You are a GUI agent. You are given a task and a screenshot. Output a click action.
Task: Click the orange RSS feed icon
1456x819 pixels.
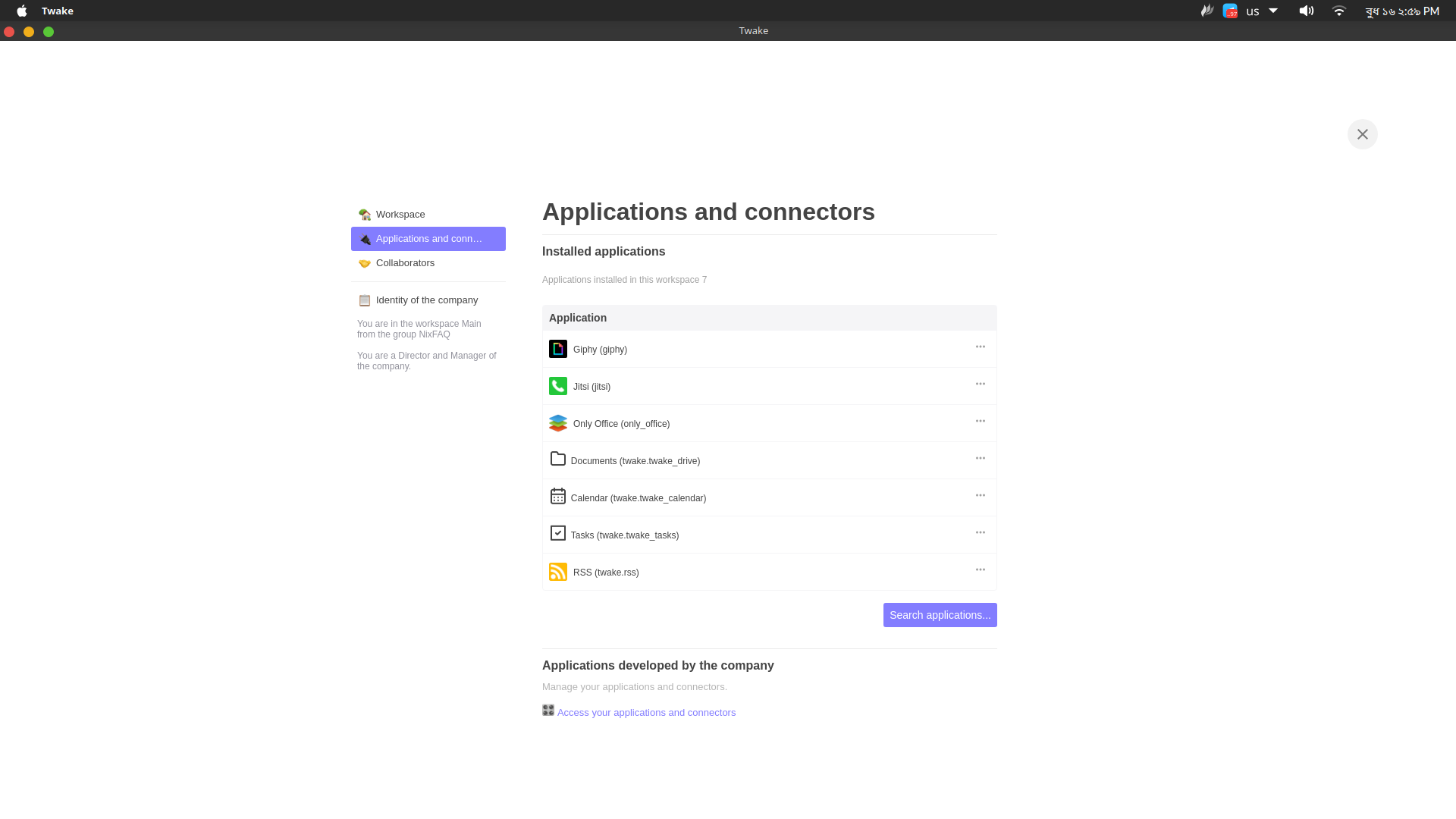click(558, 572)
